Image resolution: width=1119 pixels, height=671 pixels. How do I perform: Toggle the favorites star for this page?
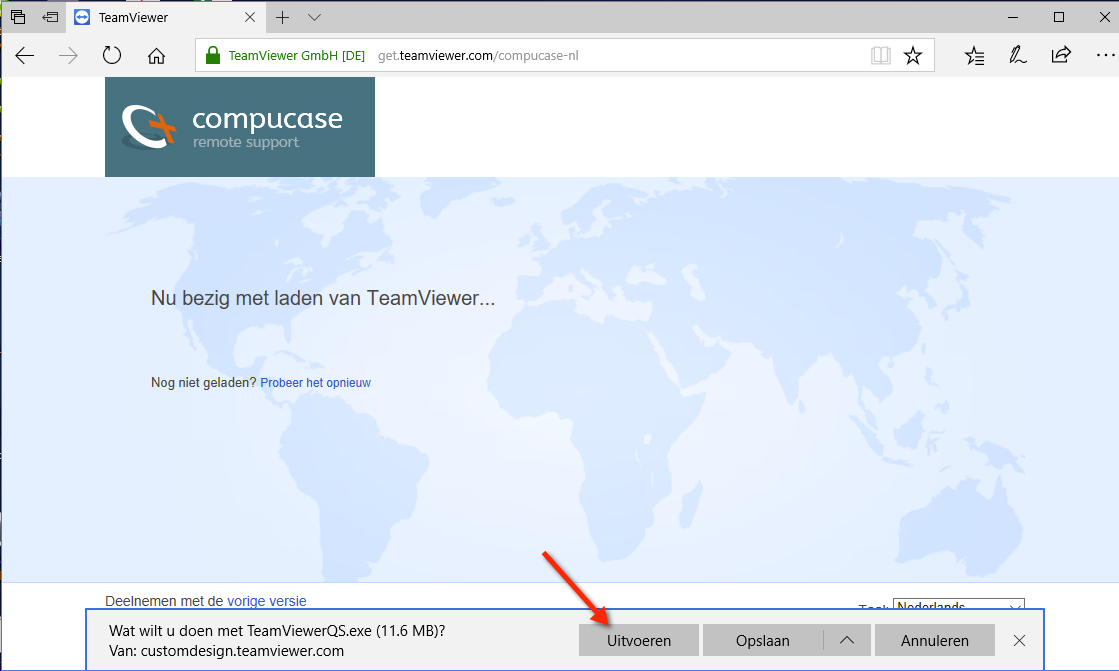click(x=913, y=56)
